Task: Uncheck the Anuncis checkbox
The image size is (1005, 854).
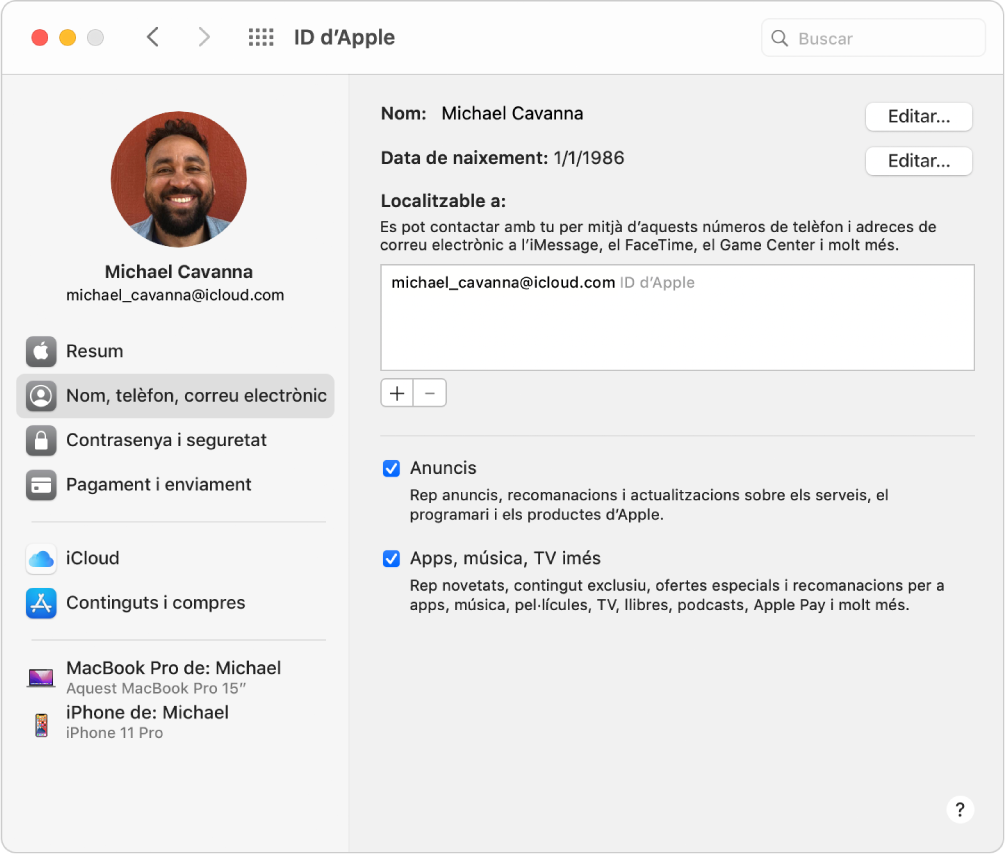Action: [x=392, y=469]
